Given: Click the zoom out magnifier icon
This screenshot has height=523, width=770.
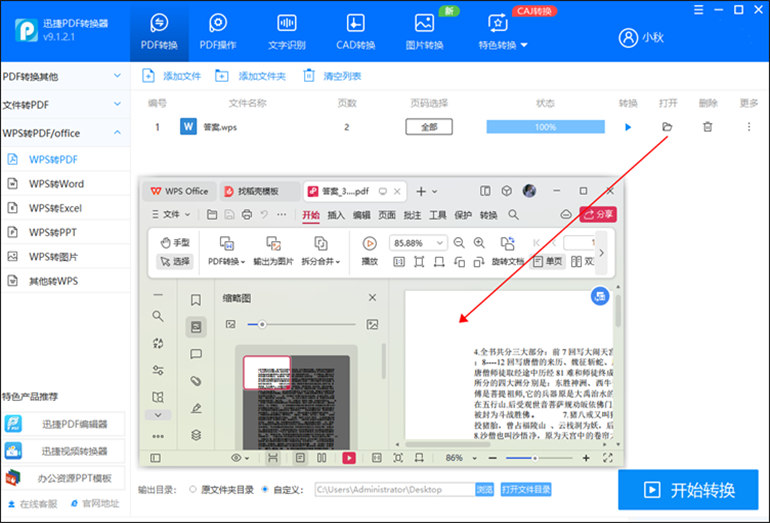Looking at the screenshot, I should 459,243.
